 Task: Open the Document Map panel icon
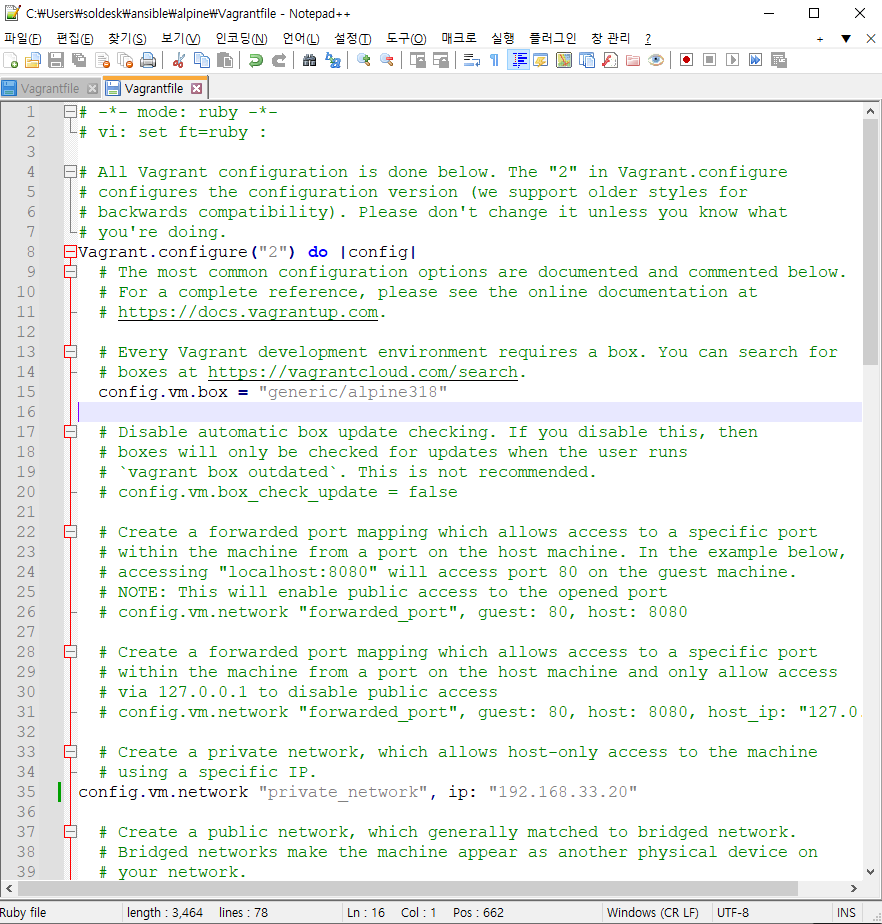564,60
